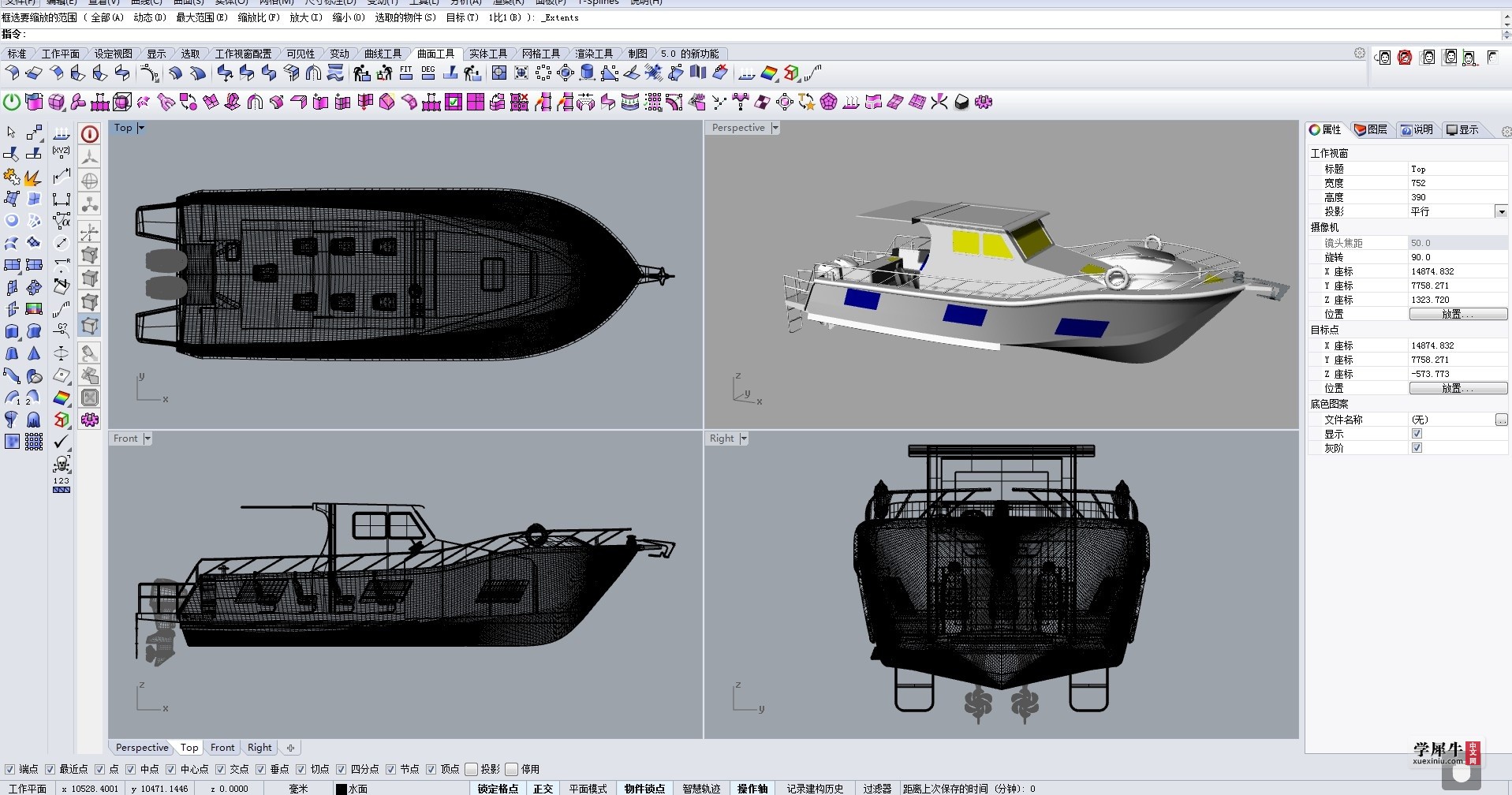Toggle 物件锁点 osnap in status bar
This screenshot has width=1512, height=795.
click(x=644, y=789)
